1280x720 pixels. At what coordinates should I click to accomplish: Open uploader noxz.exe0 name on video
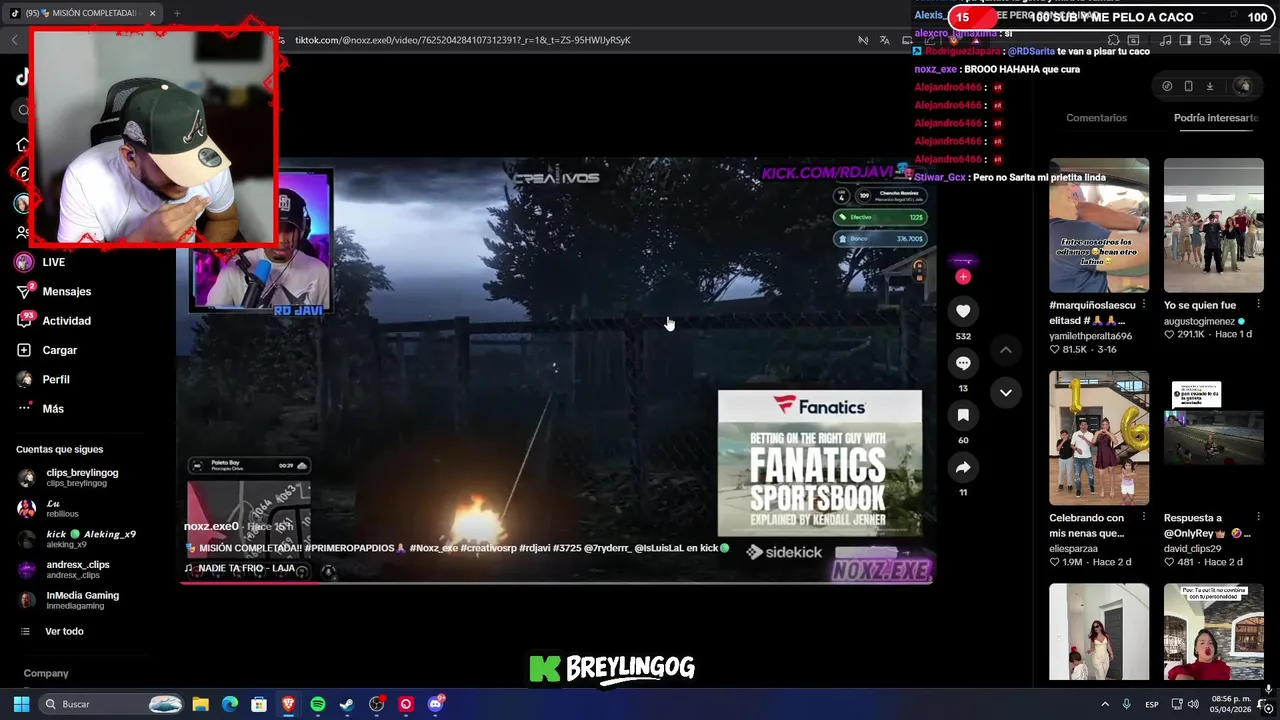(x=211, y=526)
